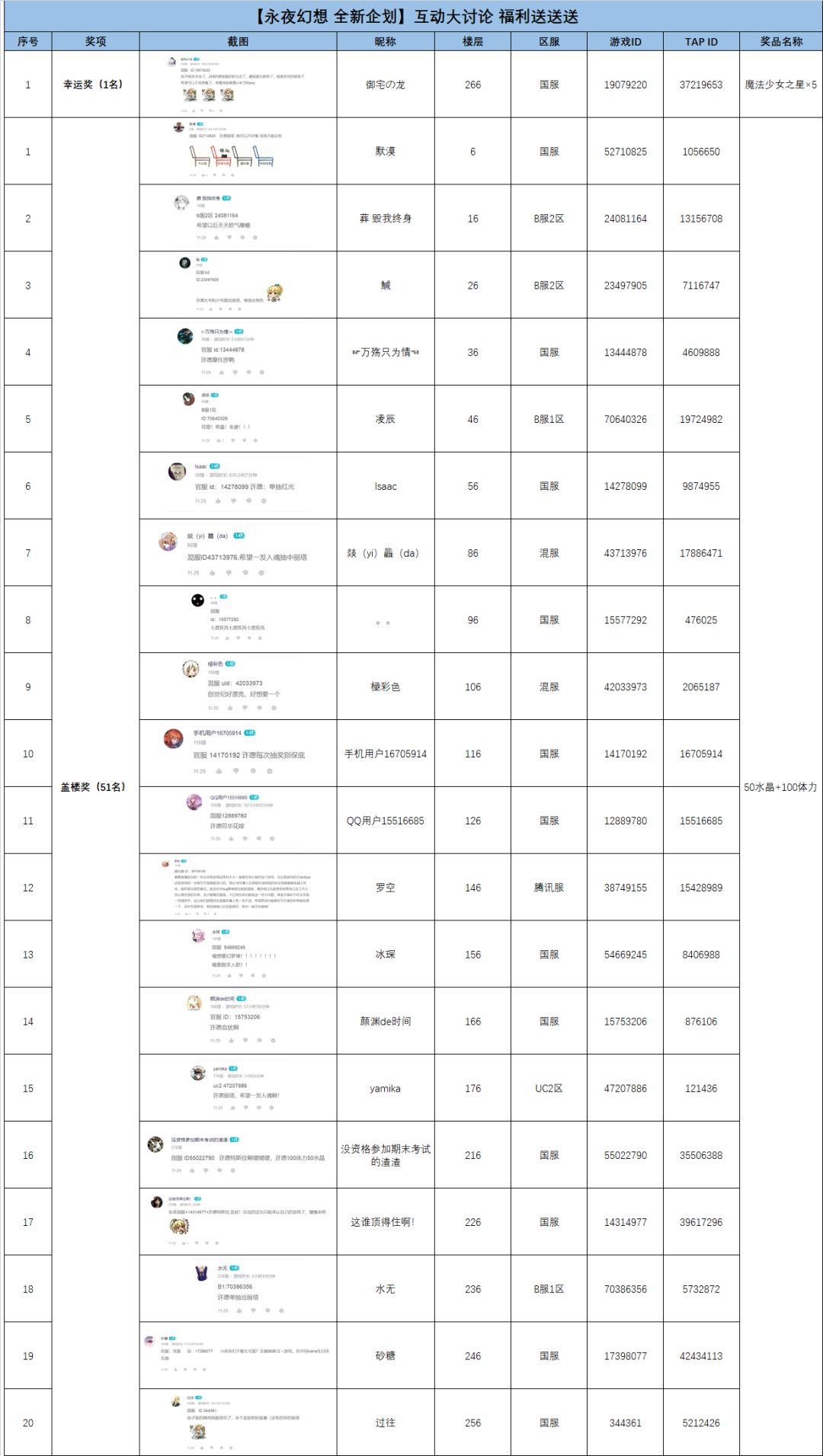Select game ID cell 52710825
The width and height of the screenshot is (823, 1456).
[625, 151]
